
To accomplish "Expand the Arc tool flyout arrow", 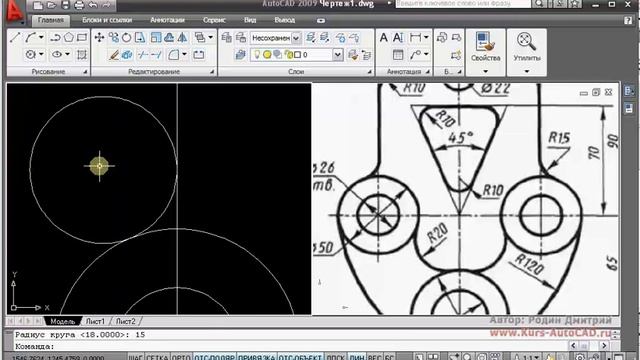I will pos(41,38).
